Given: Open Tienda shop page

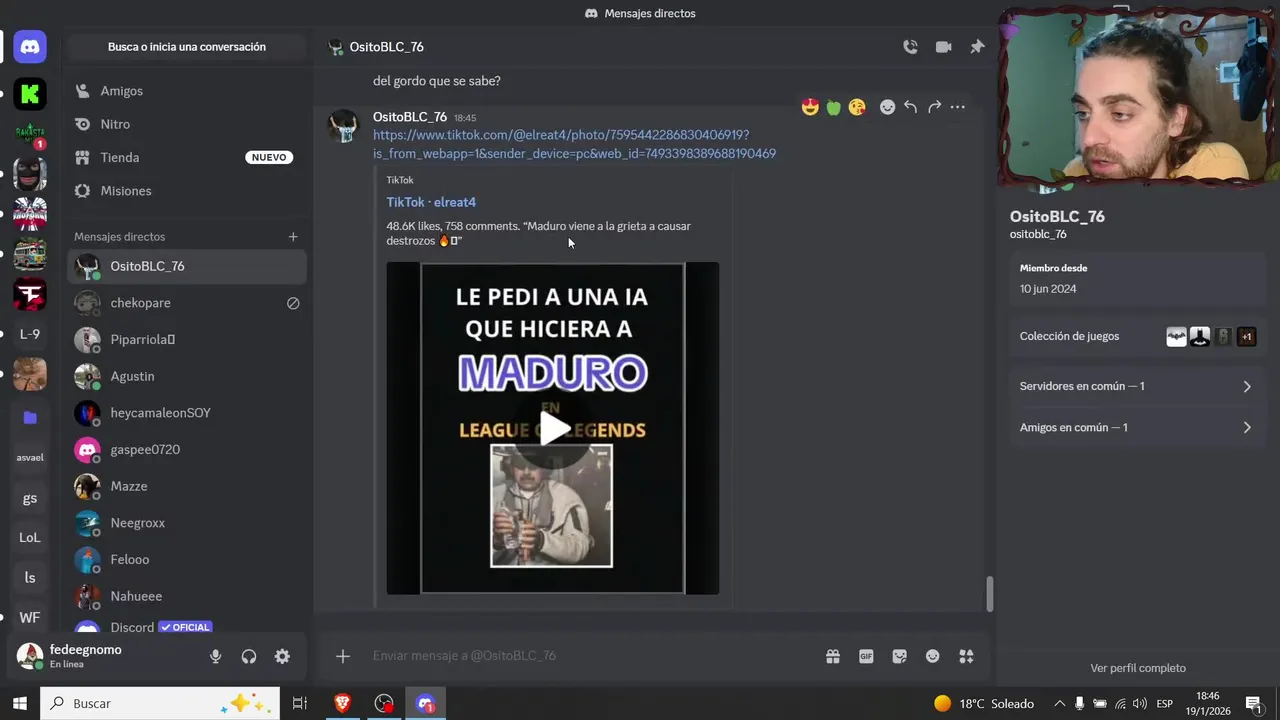Looking at the screenshot, I should point(187,157).
